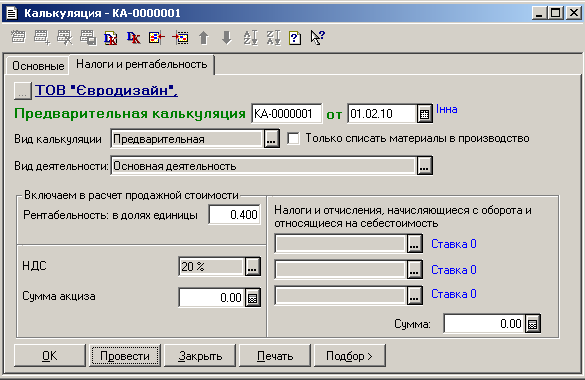This screenshot has height=380, width=585.
Task: Minimize the Калькуляция window
Action: coord(539,13)
